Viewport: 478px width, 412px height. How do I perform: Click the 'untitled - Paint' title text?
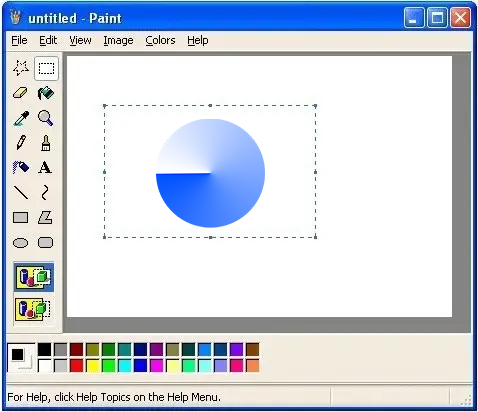click(x=75, y=18)
